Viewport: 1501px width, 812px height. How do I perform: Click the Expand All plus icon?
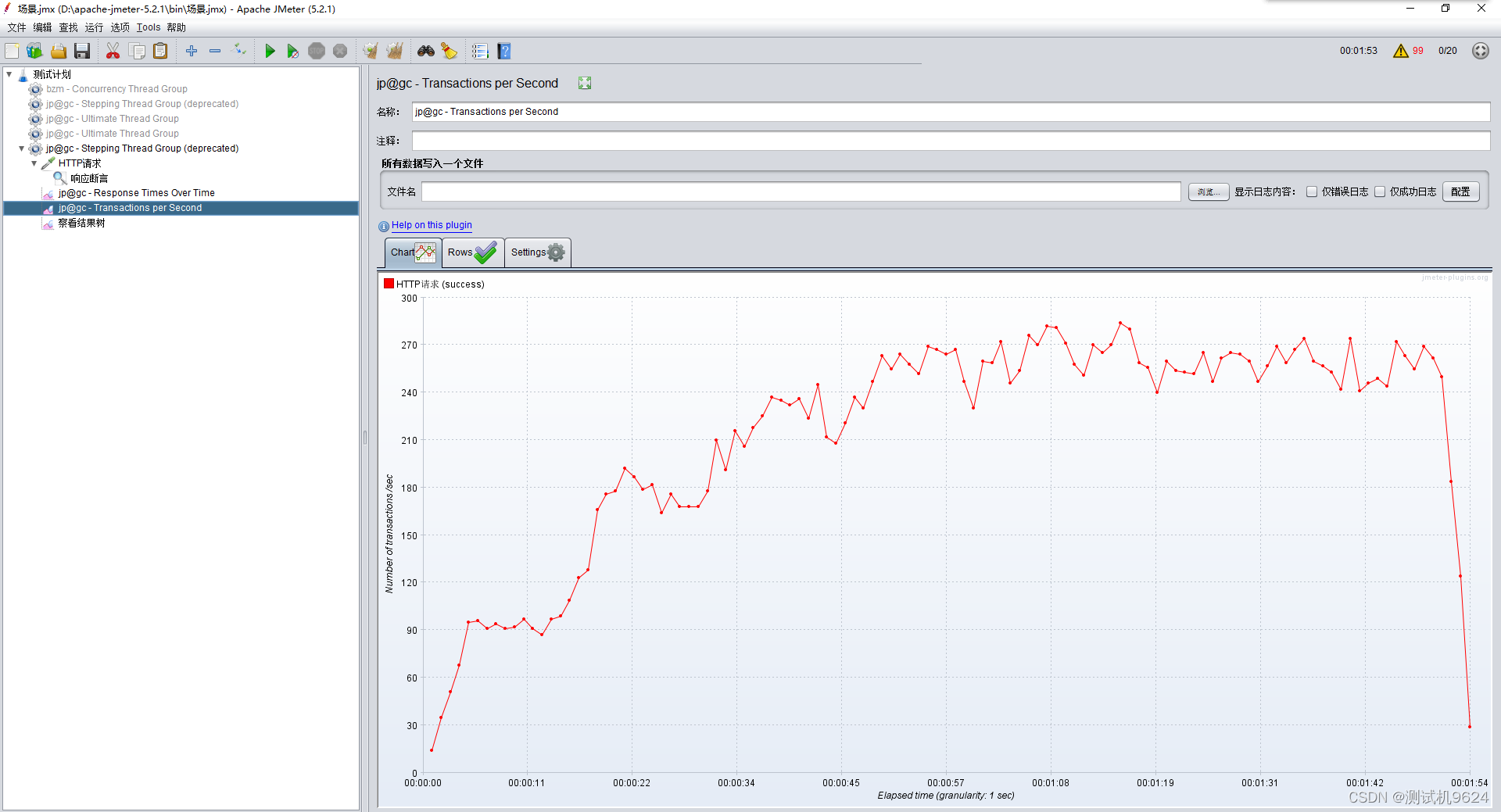(192, 51)
